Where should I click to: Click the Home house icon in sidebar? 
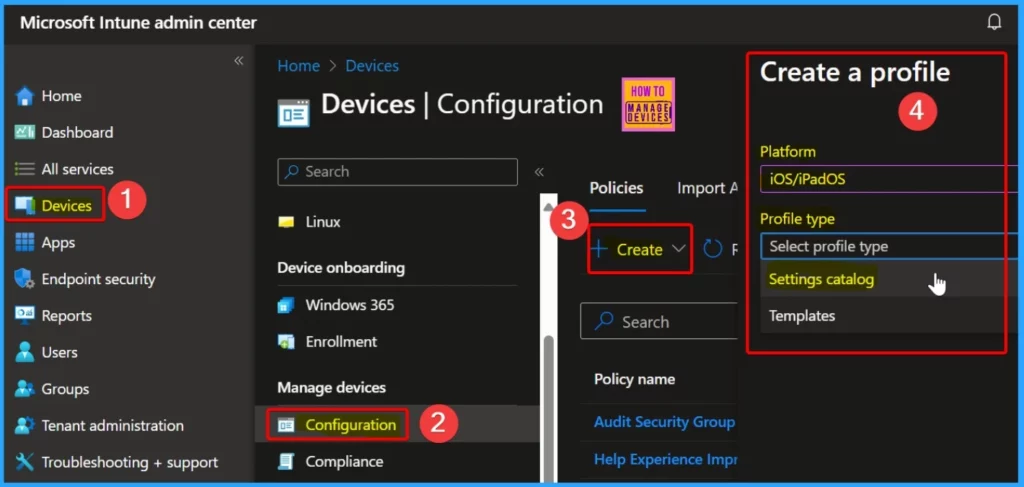[x=24, y=96]
